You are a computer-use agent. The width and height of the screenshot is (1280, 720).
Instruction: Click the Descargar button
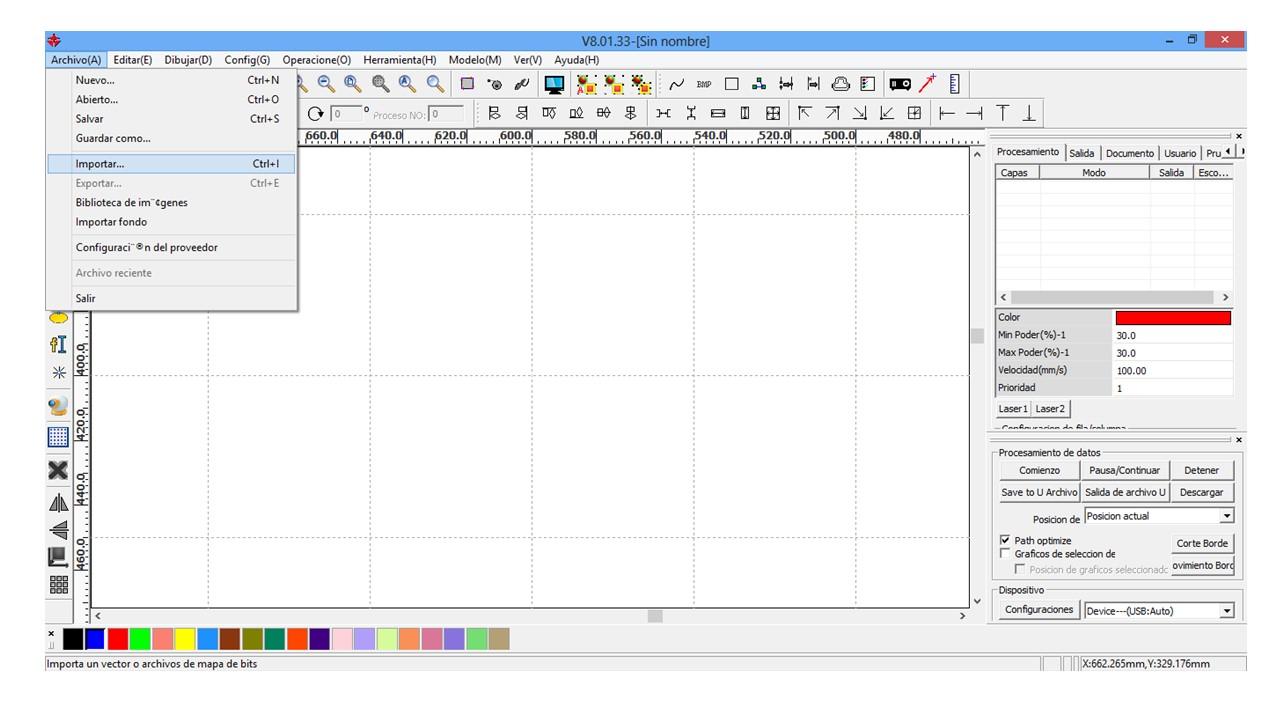pyautogui.click(x=1202, y=492)
